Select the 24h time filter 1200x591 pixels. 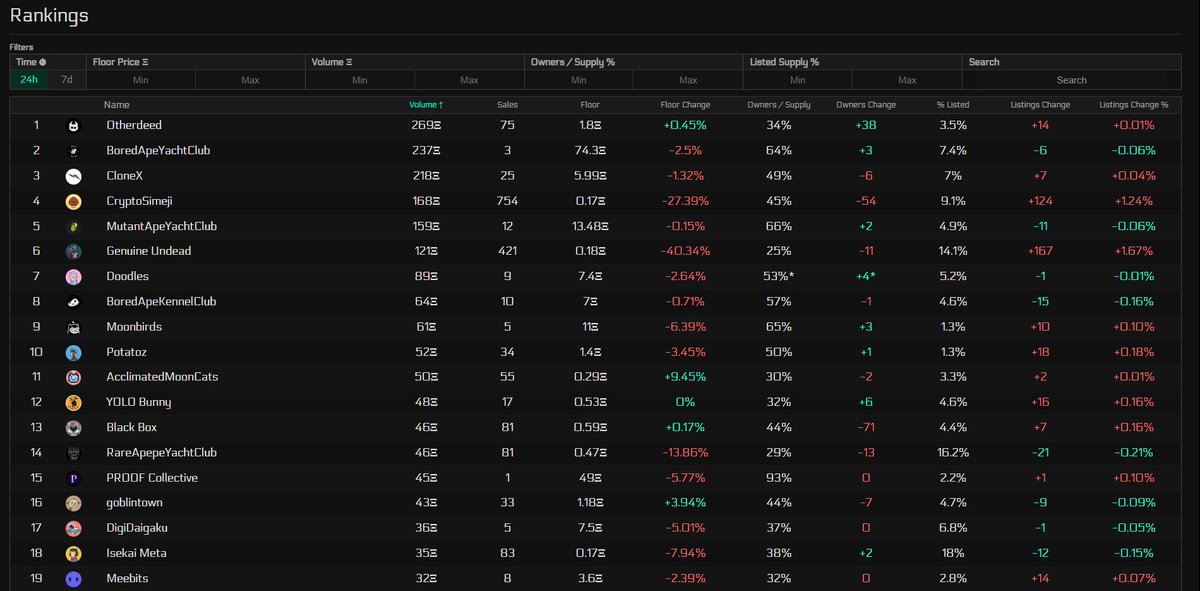point(28,79)
